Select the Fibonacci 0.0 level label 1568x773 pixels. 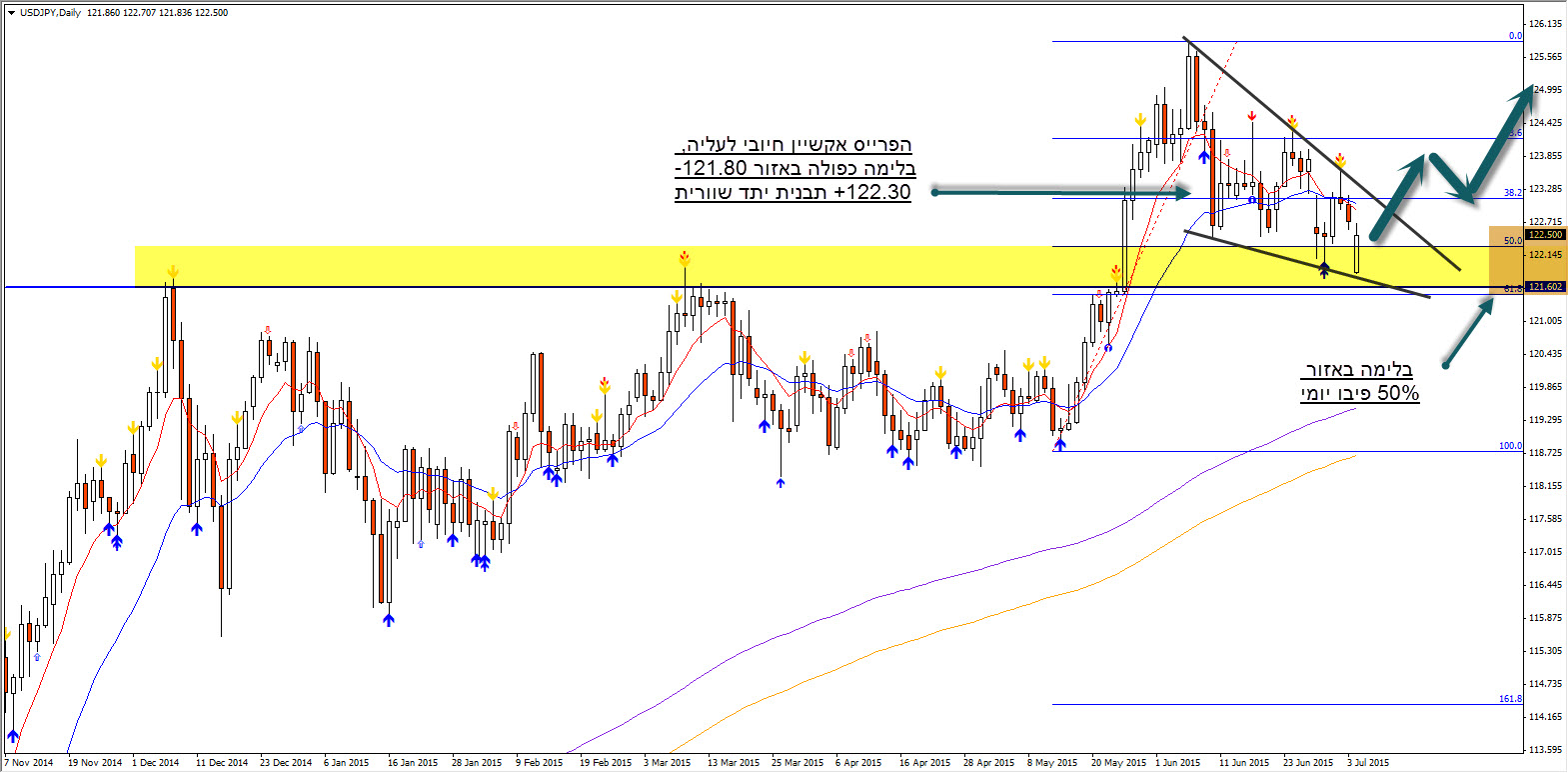(x=1515, y=36)
